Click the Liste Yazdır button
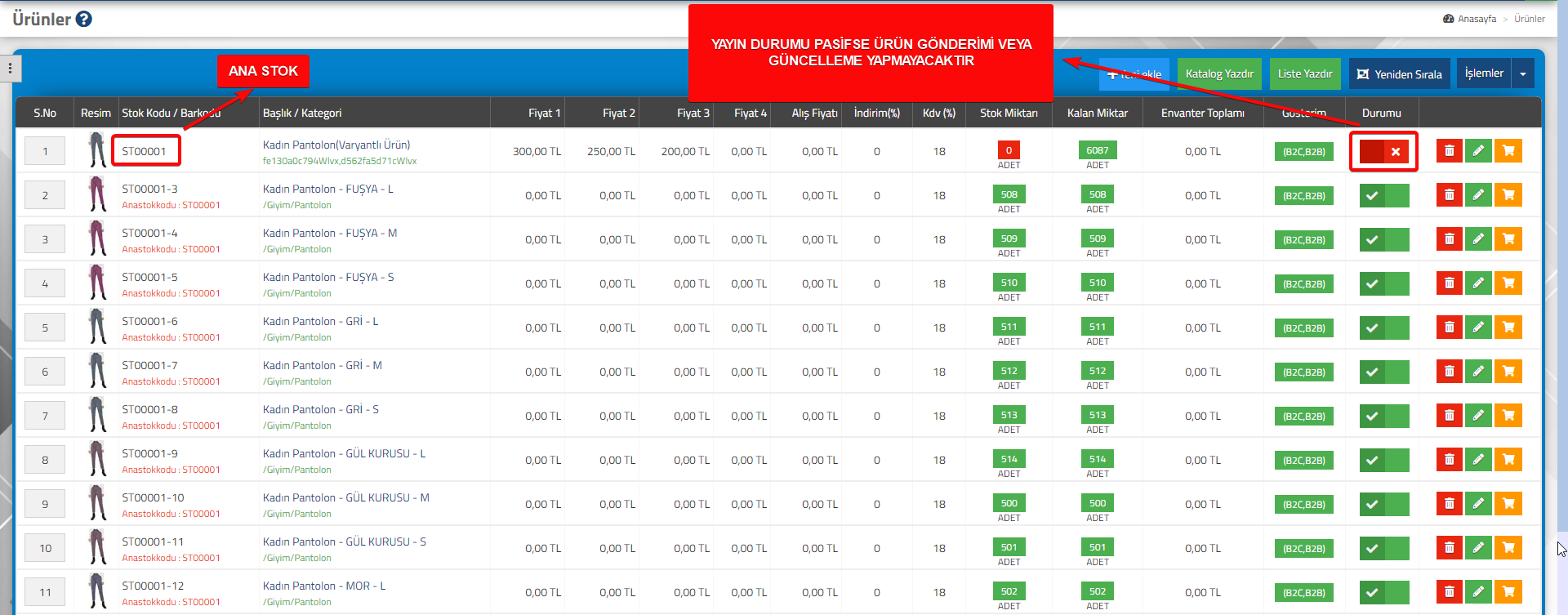The width and height of the screenshot is (1568, 615). point(1305,74)
